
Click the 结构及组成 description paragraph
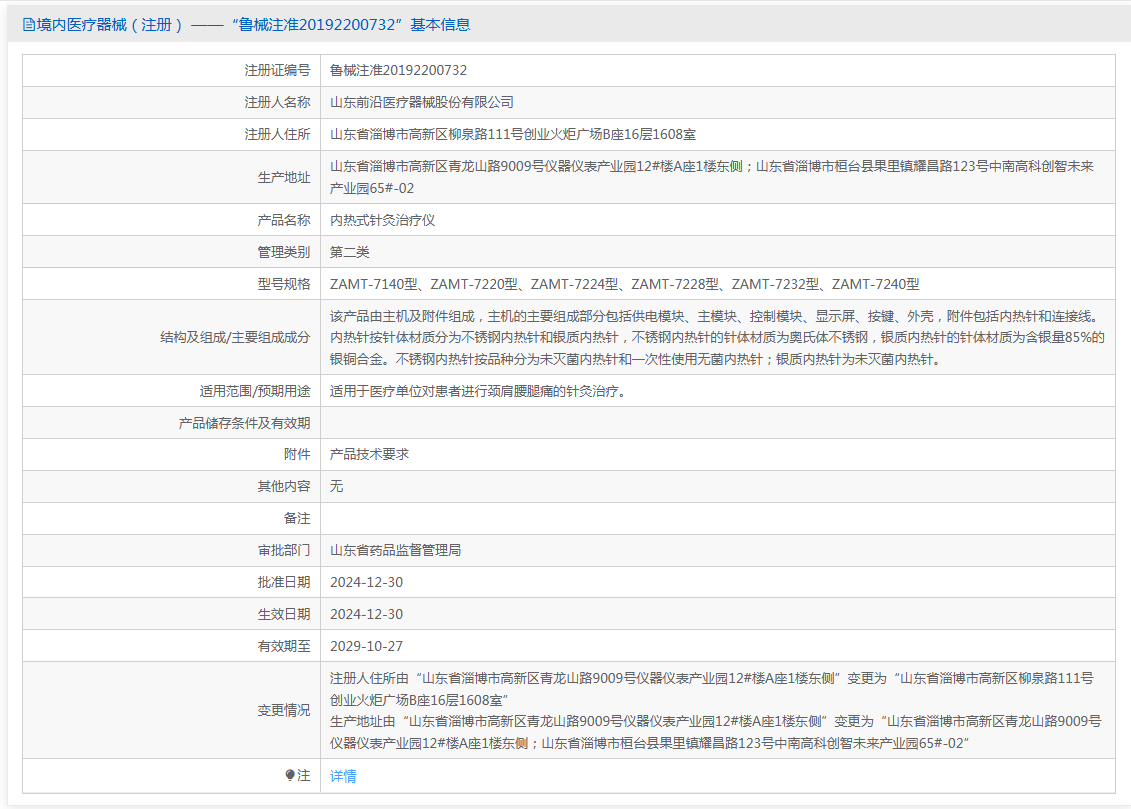(x=717, y=338)
